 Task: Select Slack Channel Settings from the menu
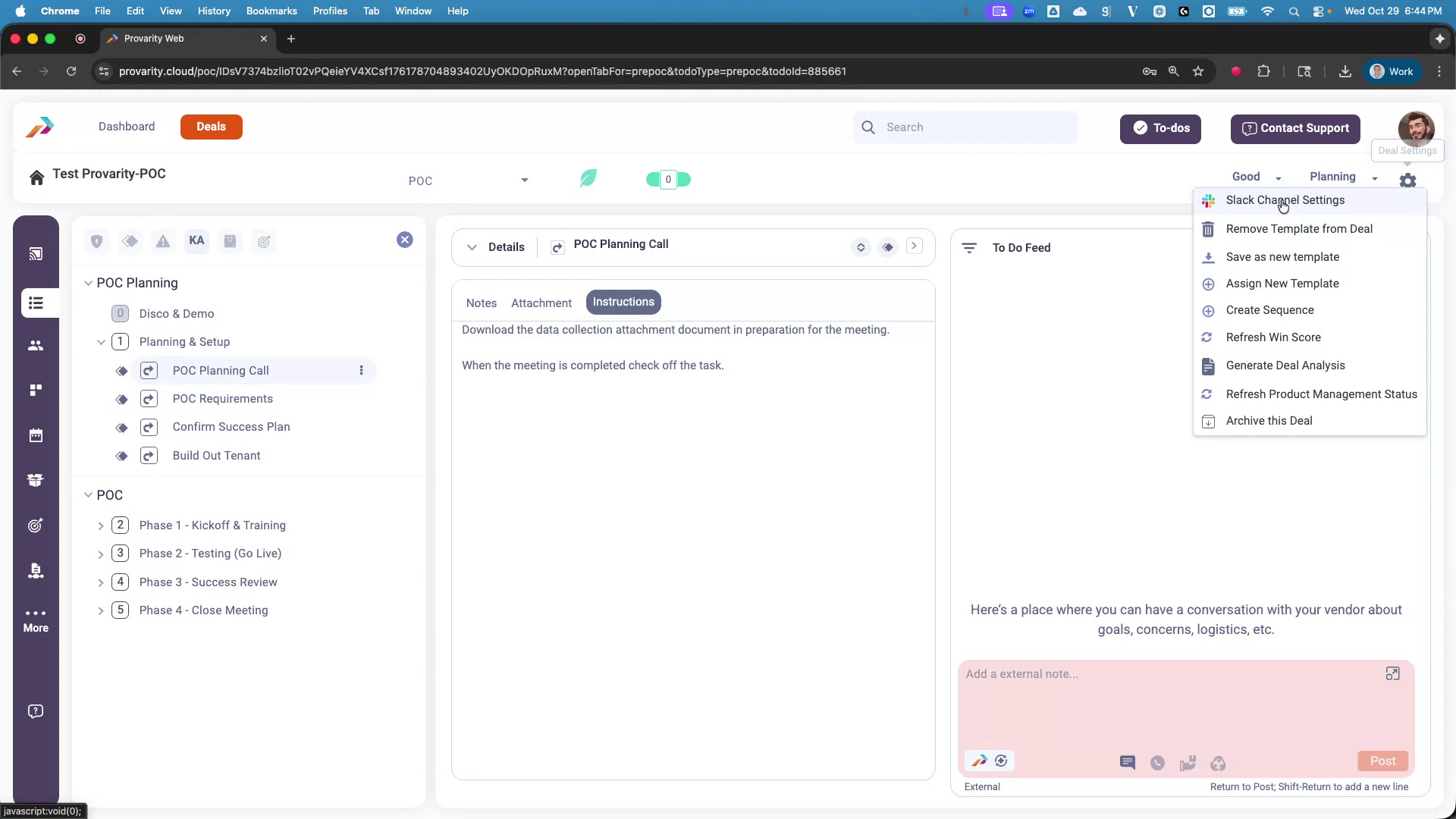[x=1287, y=200]
